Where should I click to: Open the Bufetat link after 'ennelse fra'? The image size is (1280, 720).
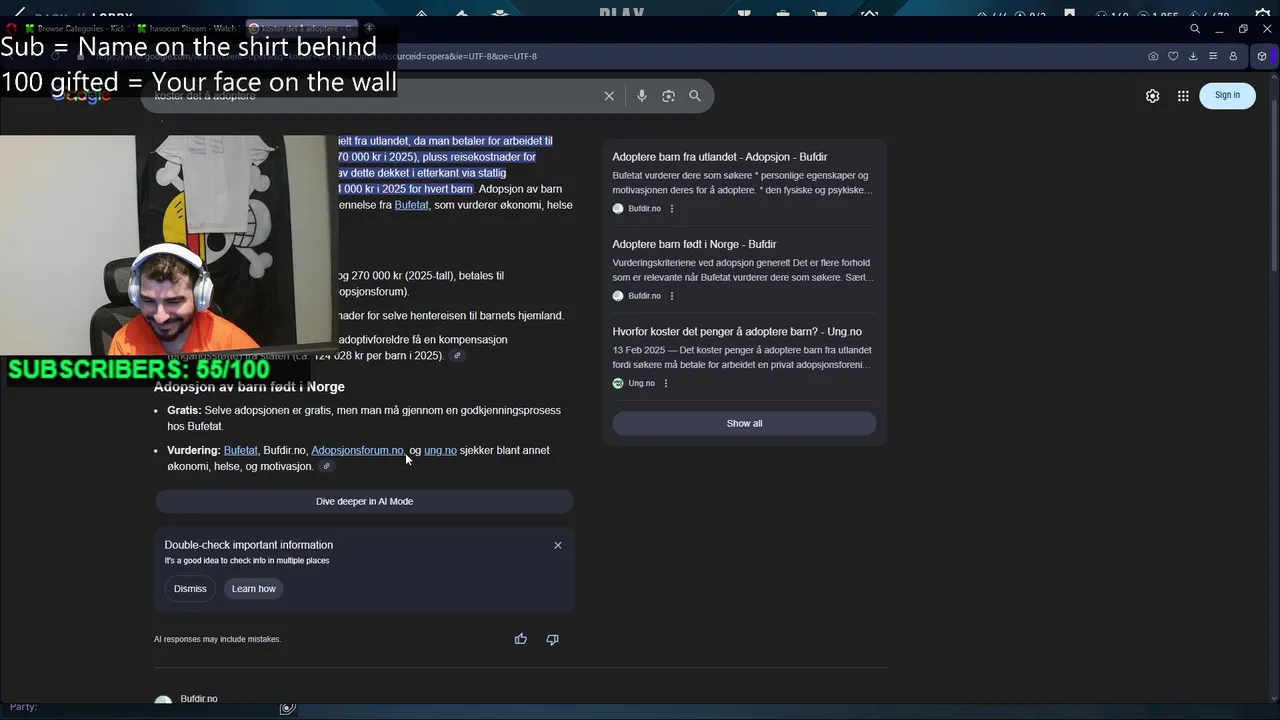(x=411, y=205)
